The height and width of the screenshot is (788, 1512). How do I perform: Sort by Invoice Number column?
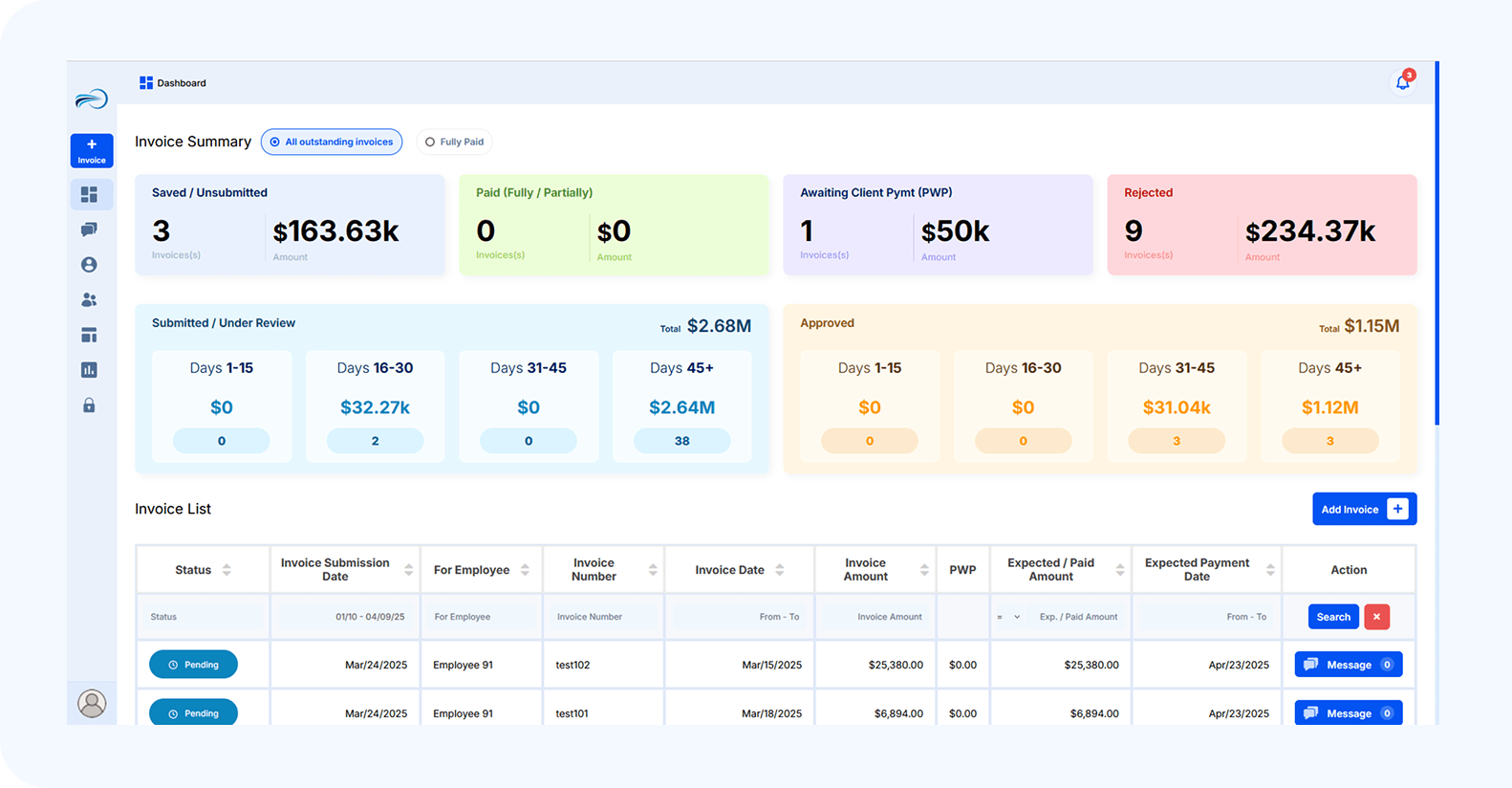coord(653,570)
